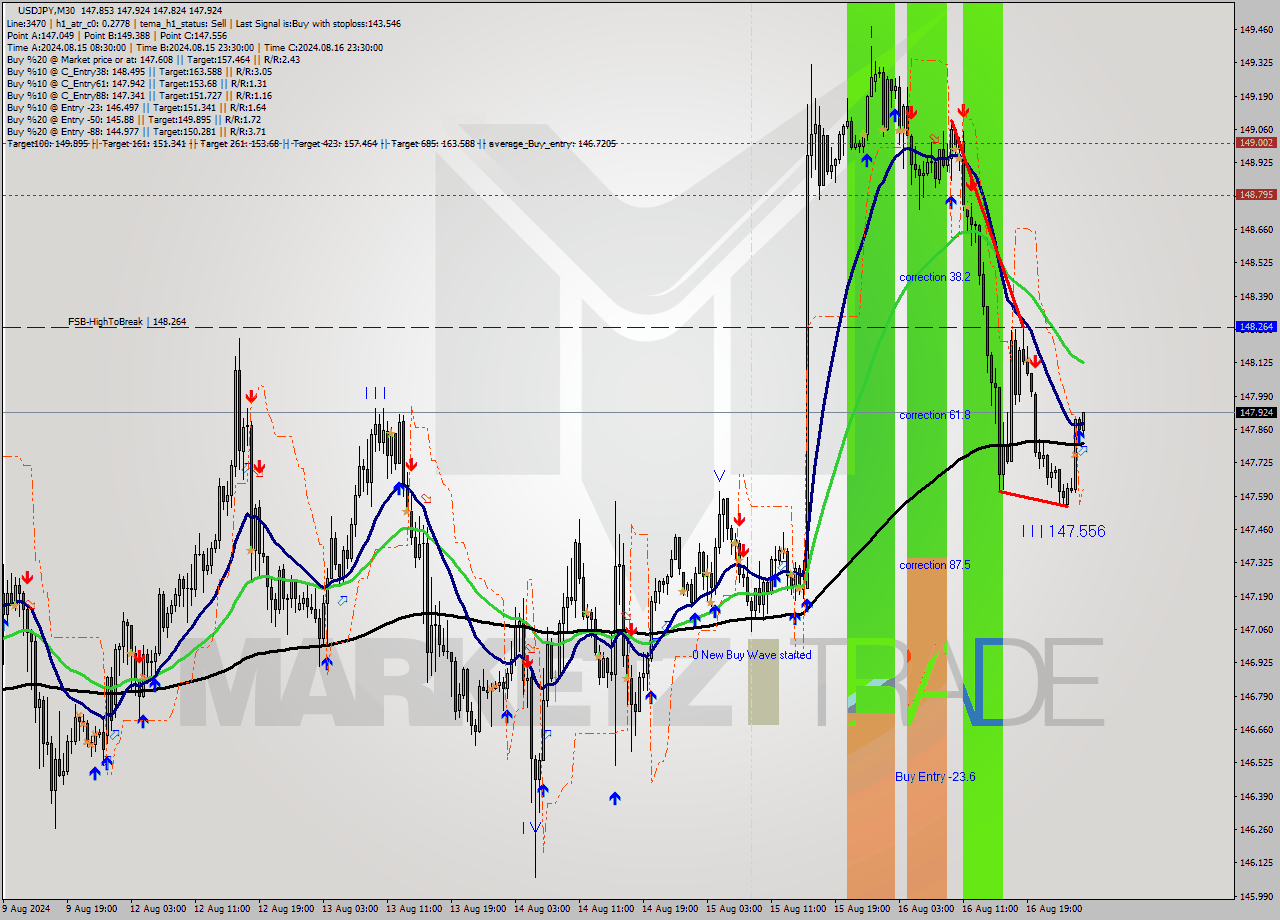
Task: Click the 146.525 price axis value
Action: [1256, 763]
